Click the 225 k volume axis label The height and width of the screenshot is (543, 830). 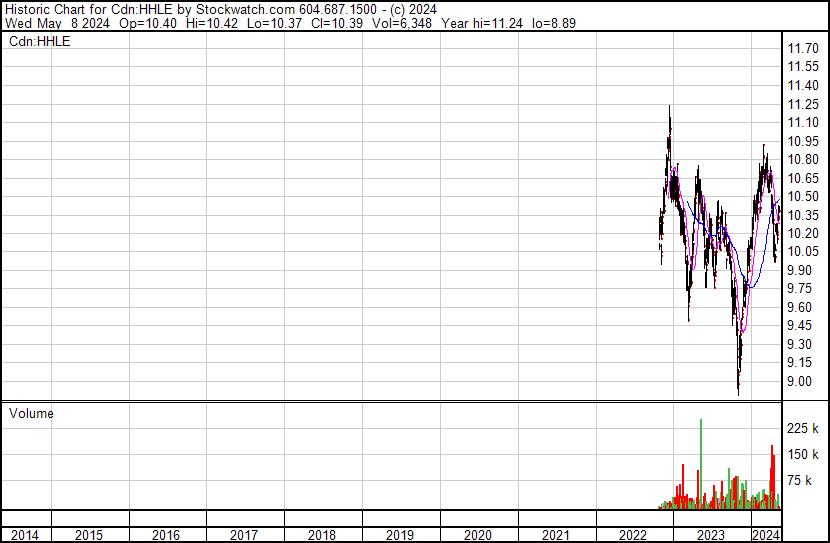point(803,428)
